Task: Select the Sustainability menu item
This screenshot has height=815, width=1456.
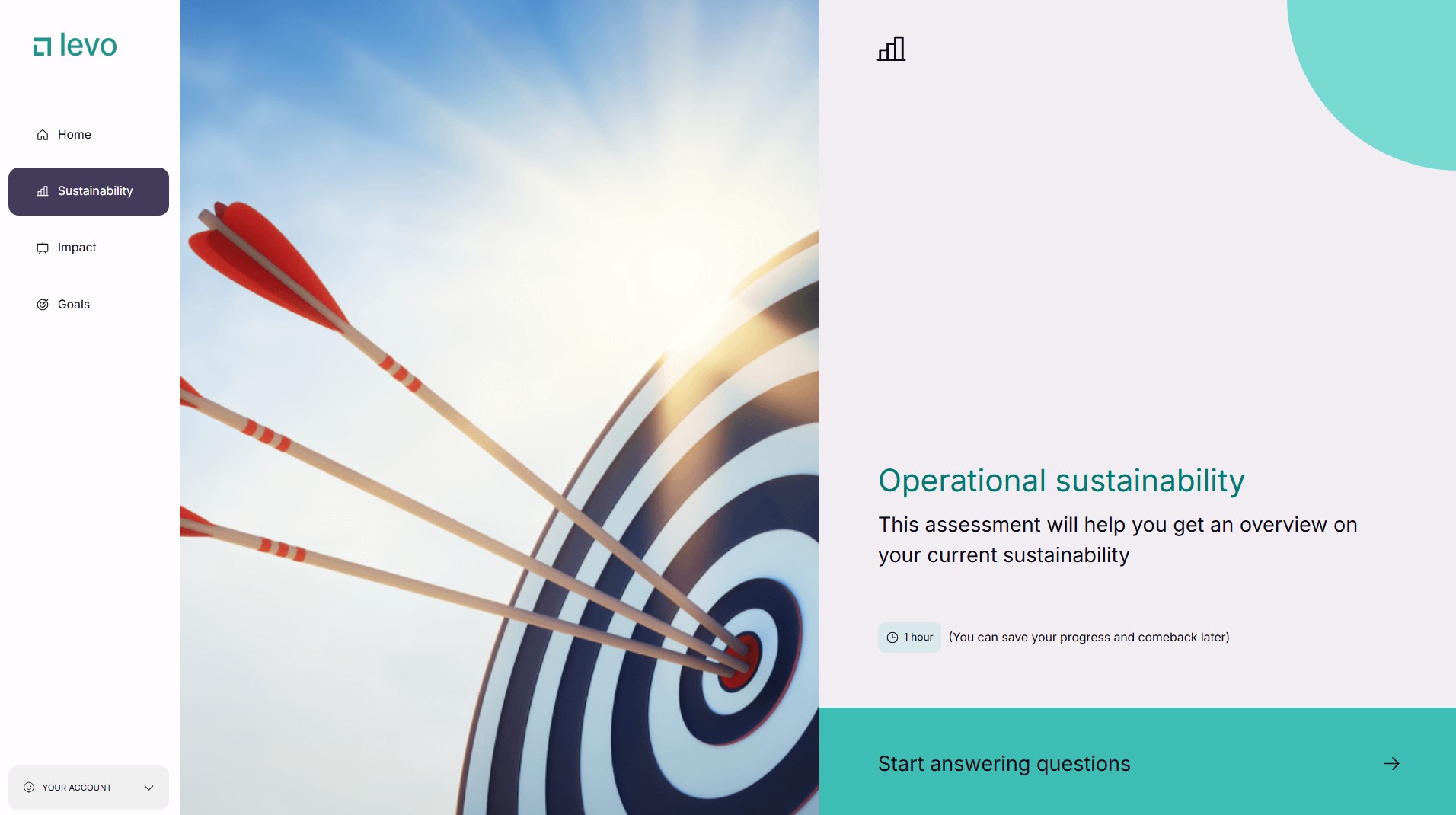Action: [x=88, y=191]
